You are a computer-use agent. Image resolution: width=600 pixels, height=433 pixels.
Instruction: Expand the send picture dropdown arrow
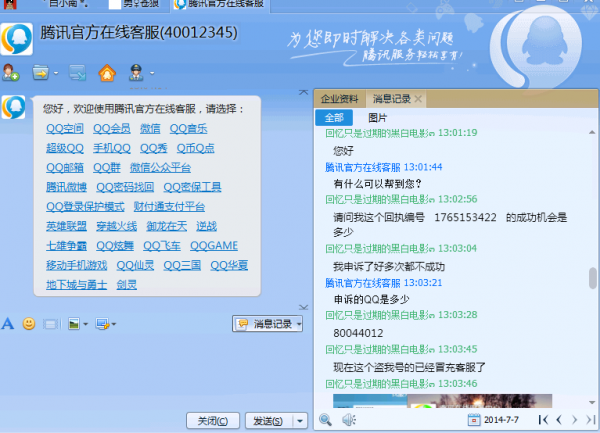click(85, 324)
